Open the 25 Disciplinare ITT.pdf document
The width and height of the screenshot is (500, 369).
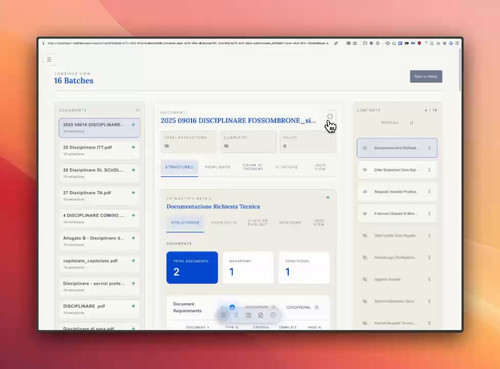pyautogui.click(x=99, y=150)
